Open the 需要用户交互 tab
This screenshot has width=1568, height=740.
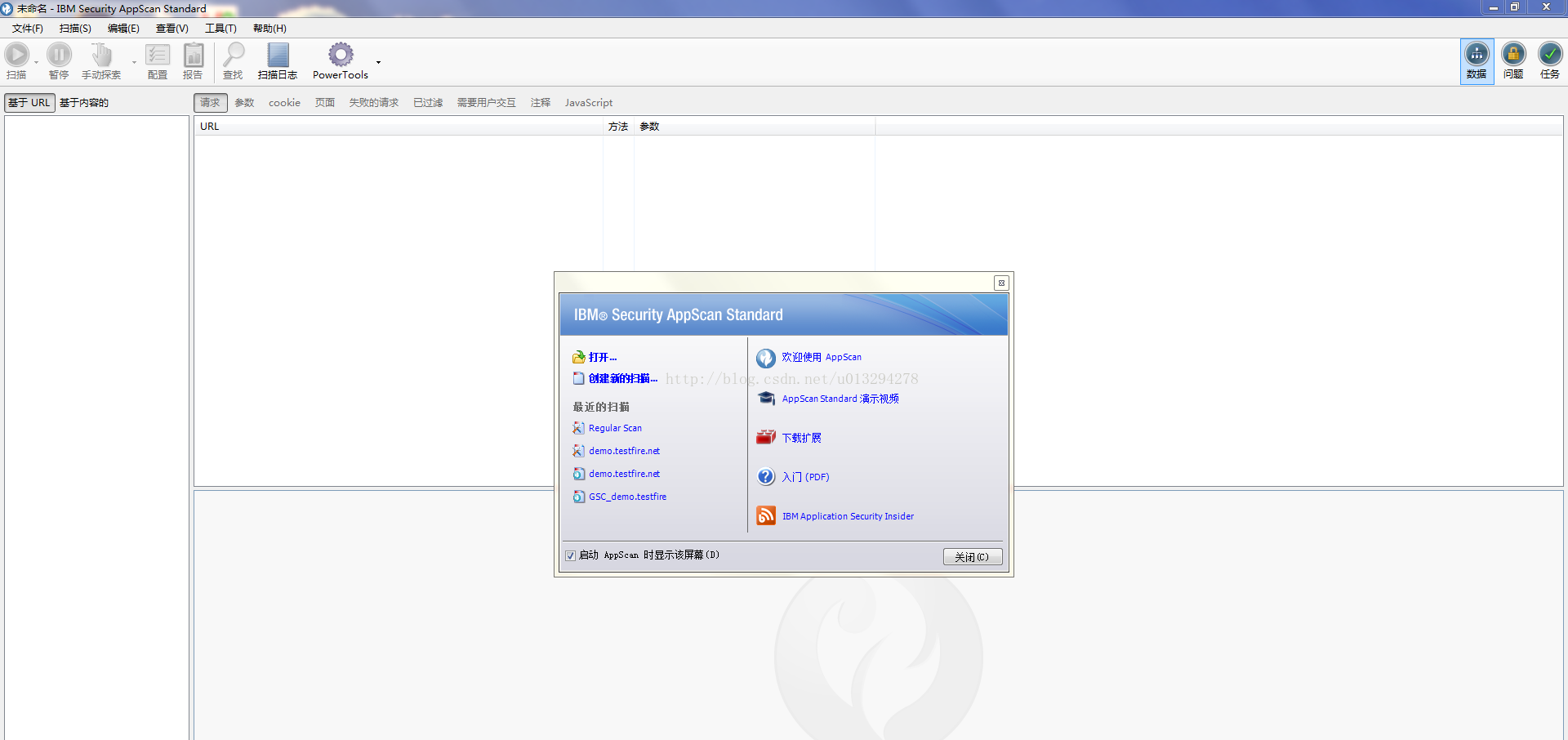click(486, 103)
